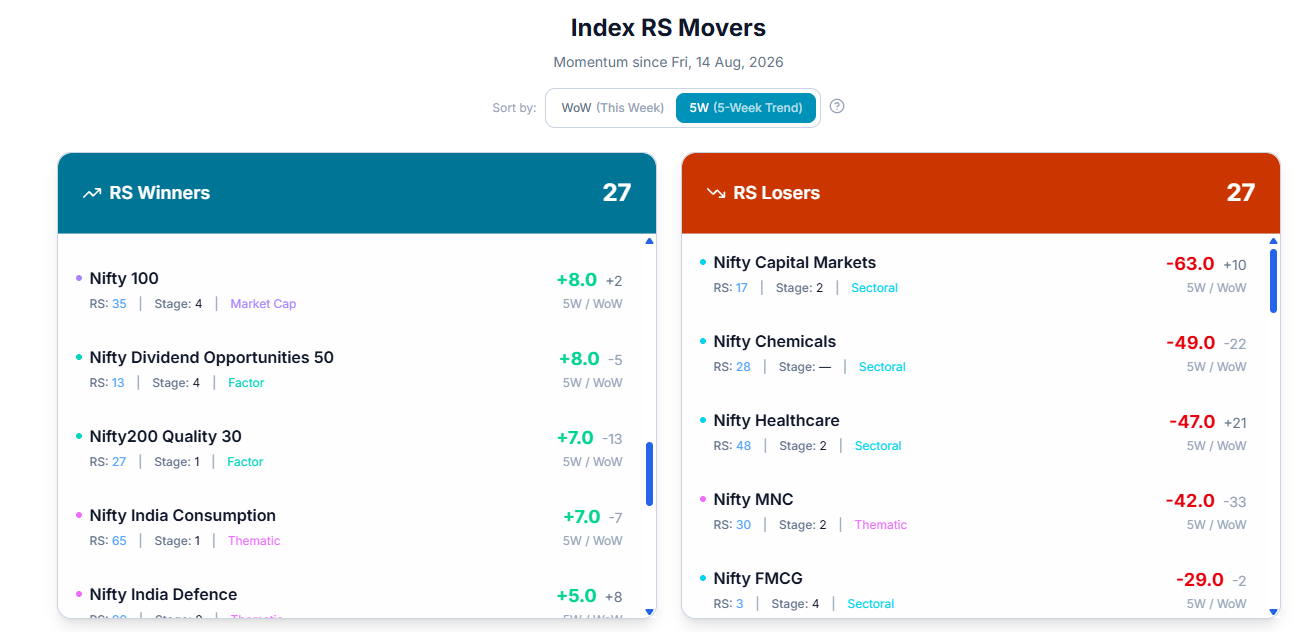Click RS value 30 of Nifty MNC

pyautogui.click(x=743, y=525)
